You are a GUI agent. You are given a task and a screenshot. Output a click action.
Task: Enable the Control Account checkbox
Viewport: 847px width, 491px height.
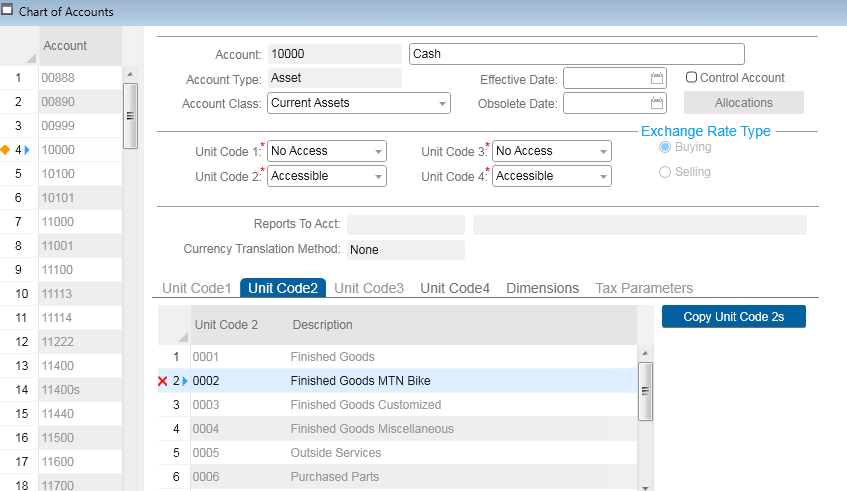coord(691,77)
